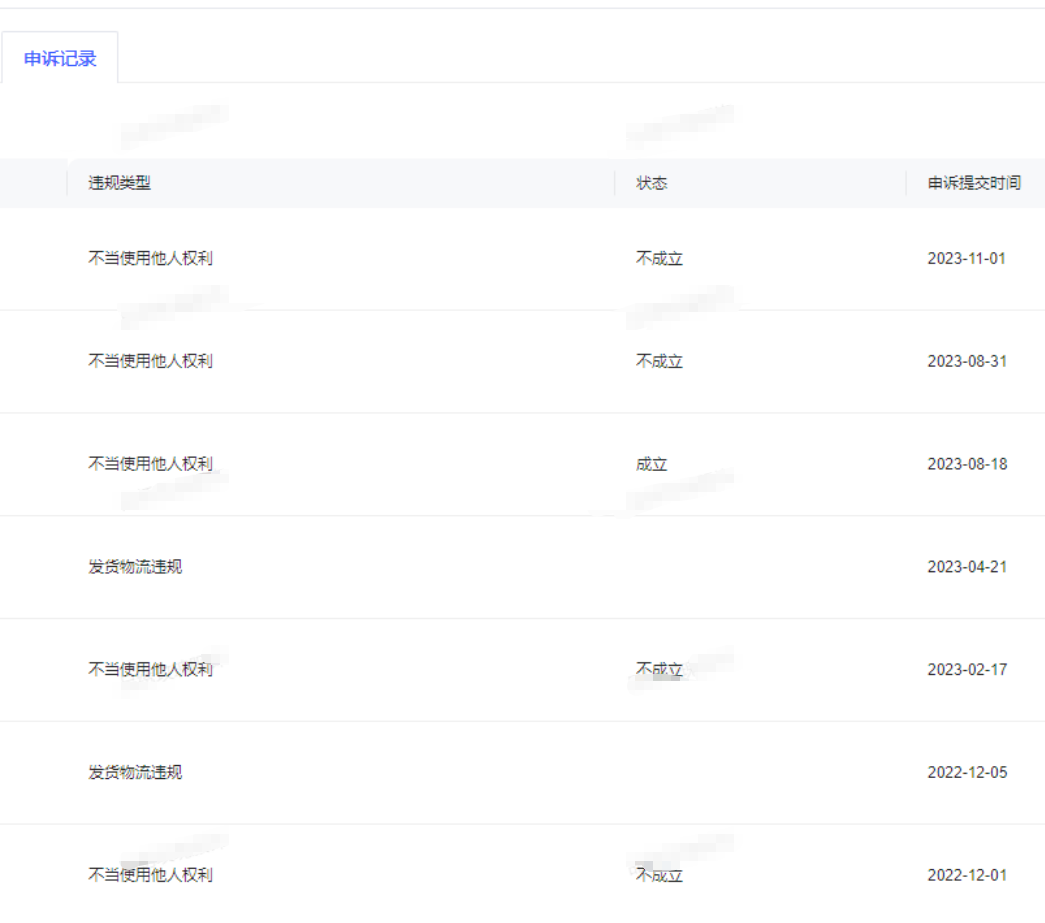Click 不当使用他人权利 in the 2023-11-01 row
The height and width of the screenshot is (923, 1045).
pyautogui.click(x=150, y=258)
